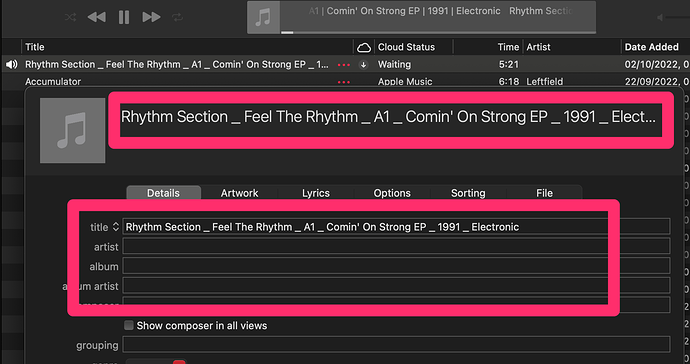Viewport: 690px width, 364px height.
Task: Pause the current song
Action: [x=124, y=18]
